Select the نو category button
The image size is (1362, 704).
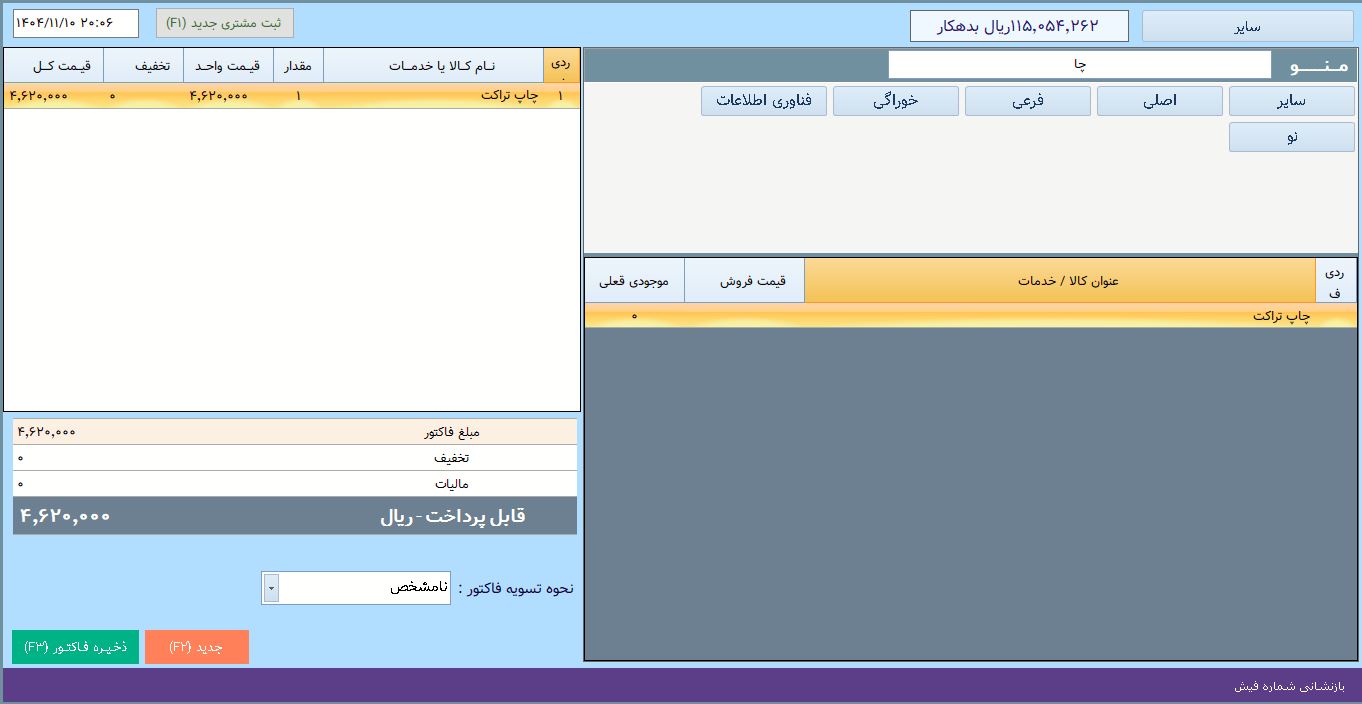point(1291,137)
